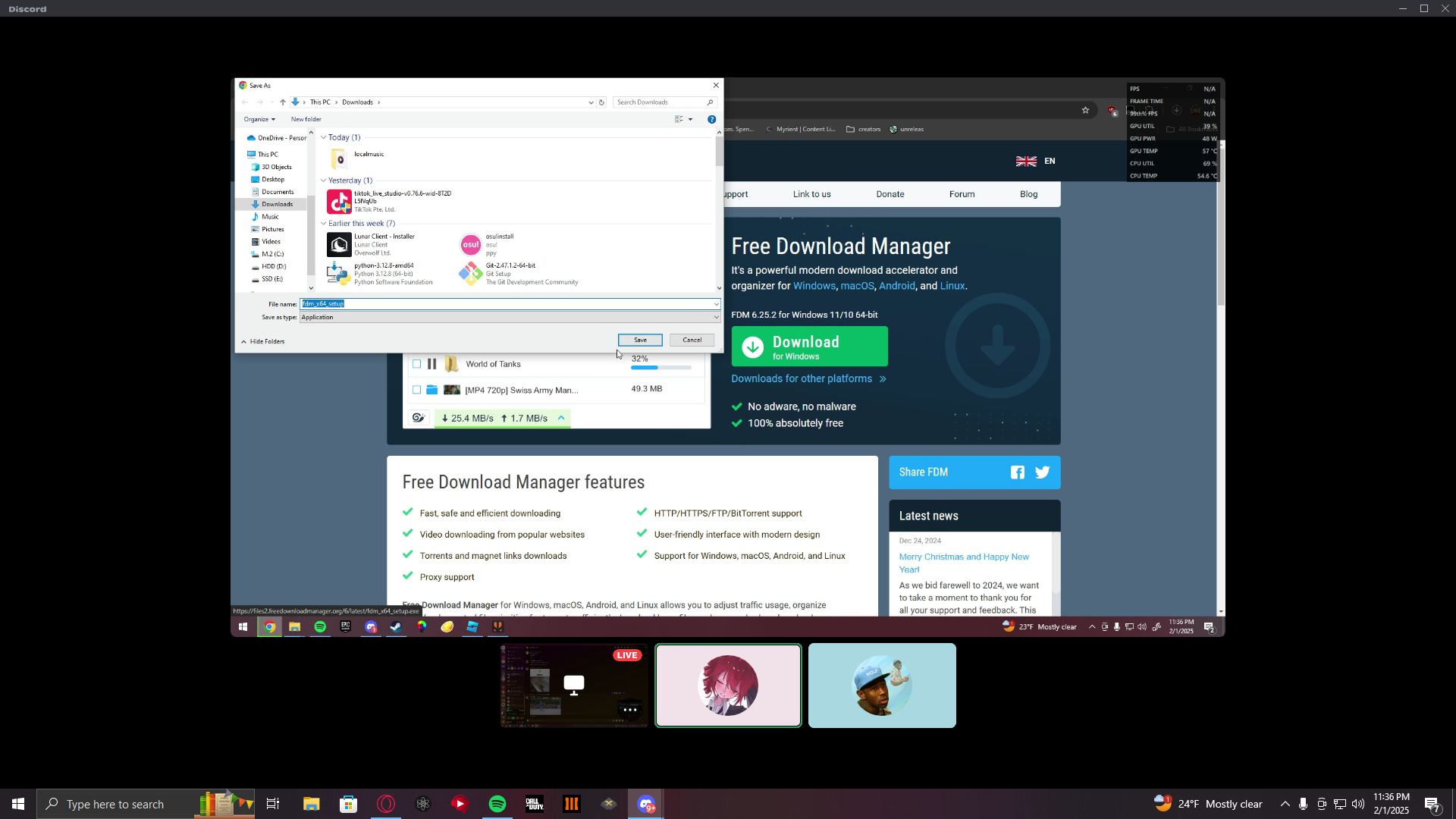The height and width of the screenshot is (819, 1456).
Task: Open the Forum tab on FDM site
Action: (962, 194)
